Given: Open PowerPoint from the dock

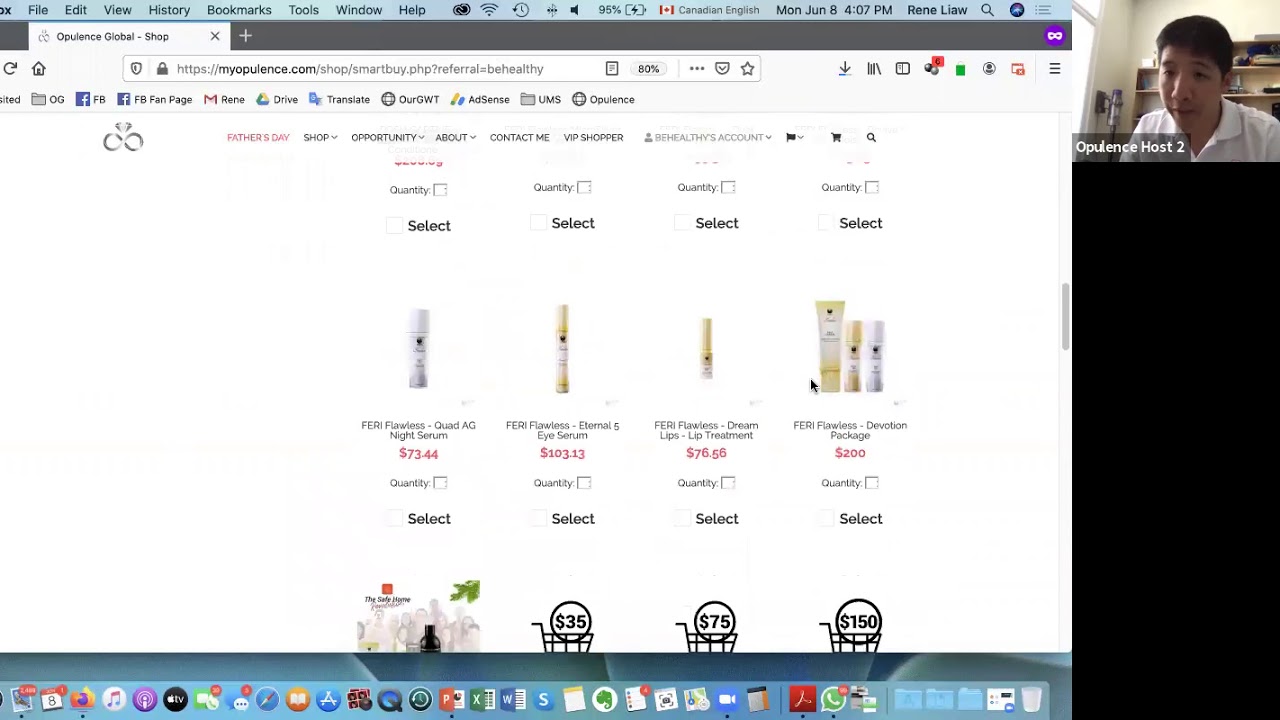Looking at the screenshot, I should (451, 700).
